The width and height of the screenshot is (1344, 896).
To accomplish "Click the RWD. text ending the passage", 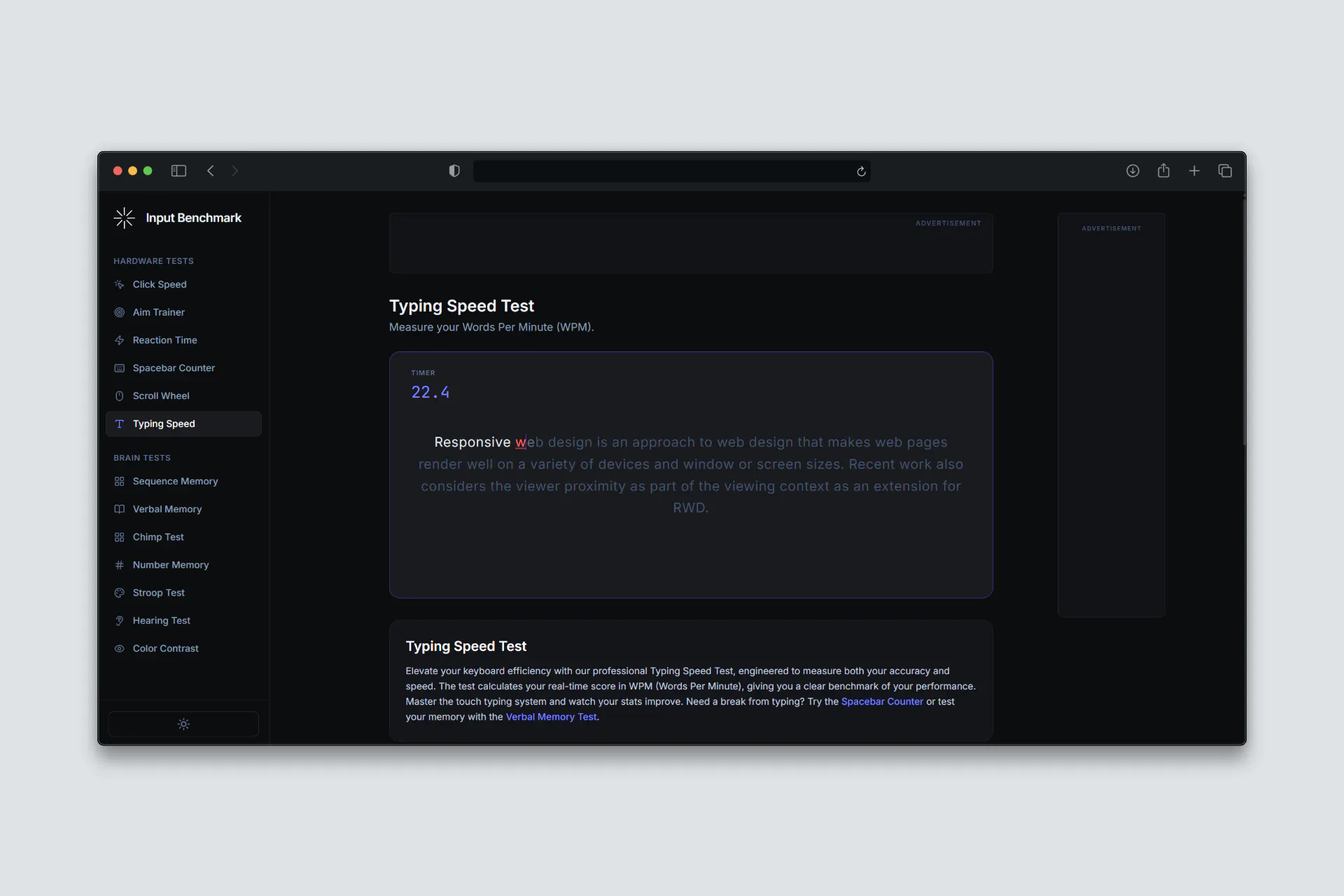I will tap(691, 507).
